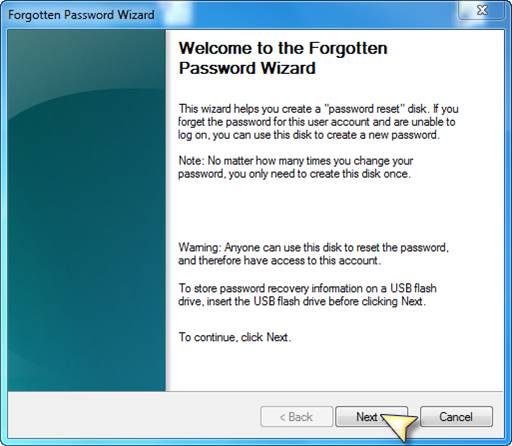Click the Password Wizard second heading line
Image resolution: width=512 pixels, height=446 pixels.
tap(247, 68)
